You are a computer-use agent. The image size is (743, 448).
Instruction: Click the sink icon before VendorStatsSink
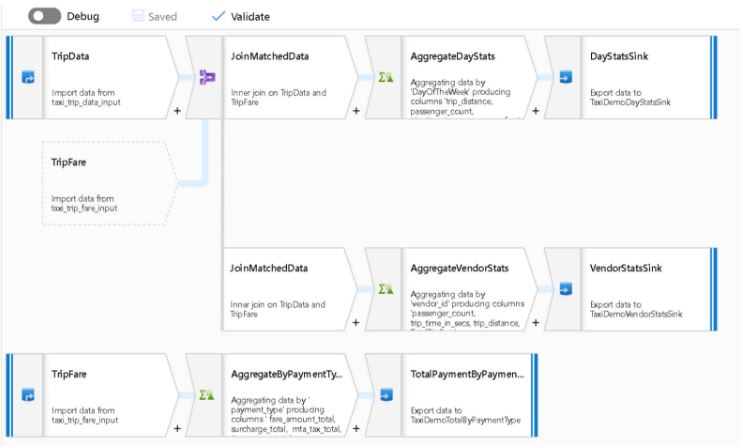point(565,289)
